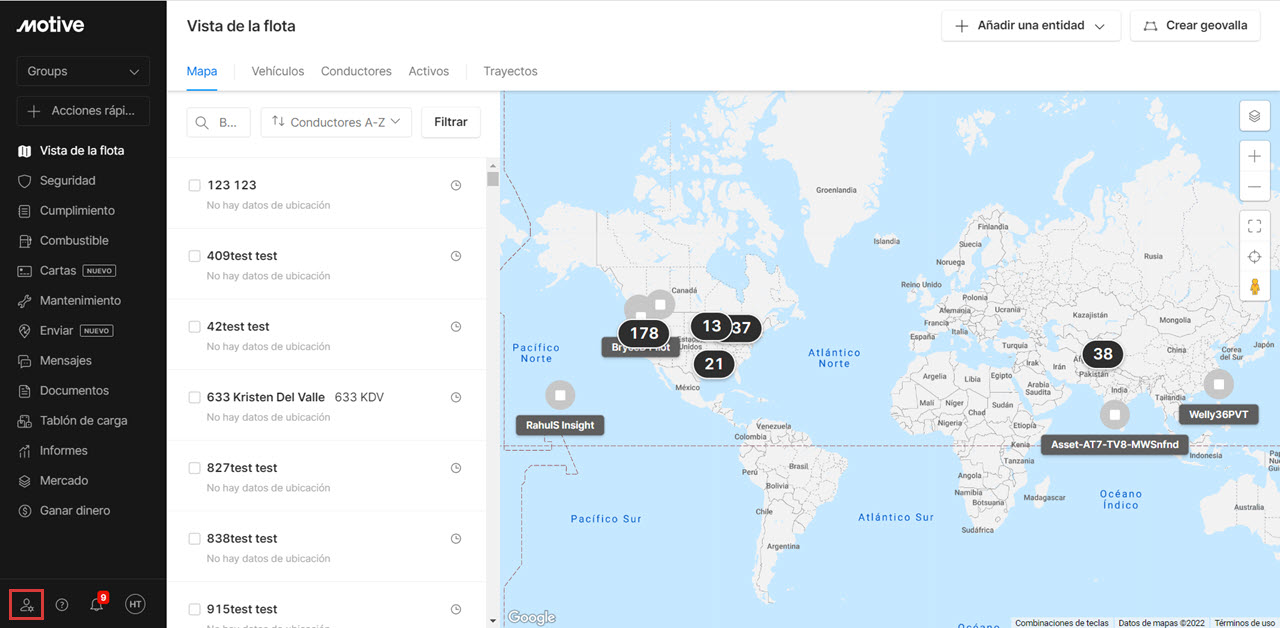Select the 633 Kristen Del Valle checkbox
This screenshot has height=628, width=1280.
point(195,397)
